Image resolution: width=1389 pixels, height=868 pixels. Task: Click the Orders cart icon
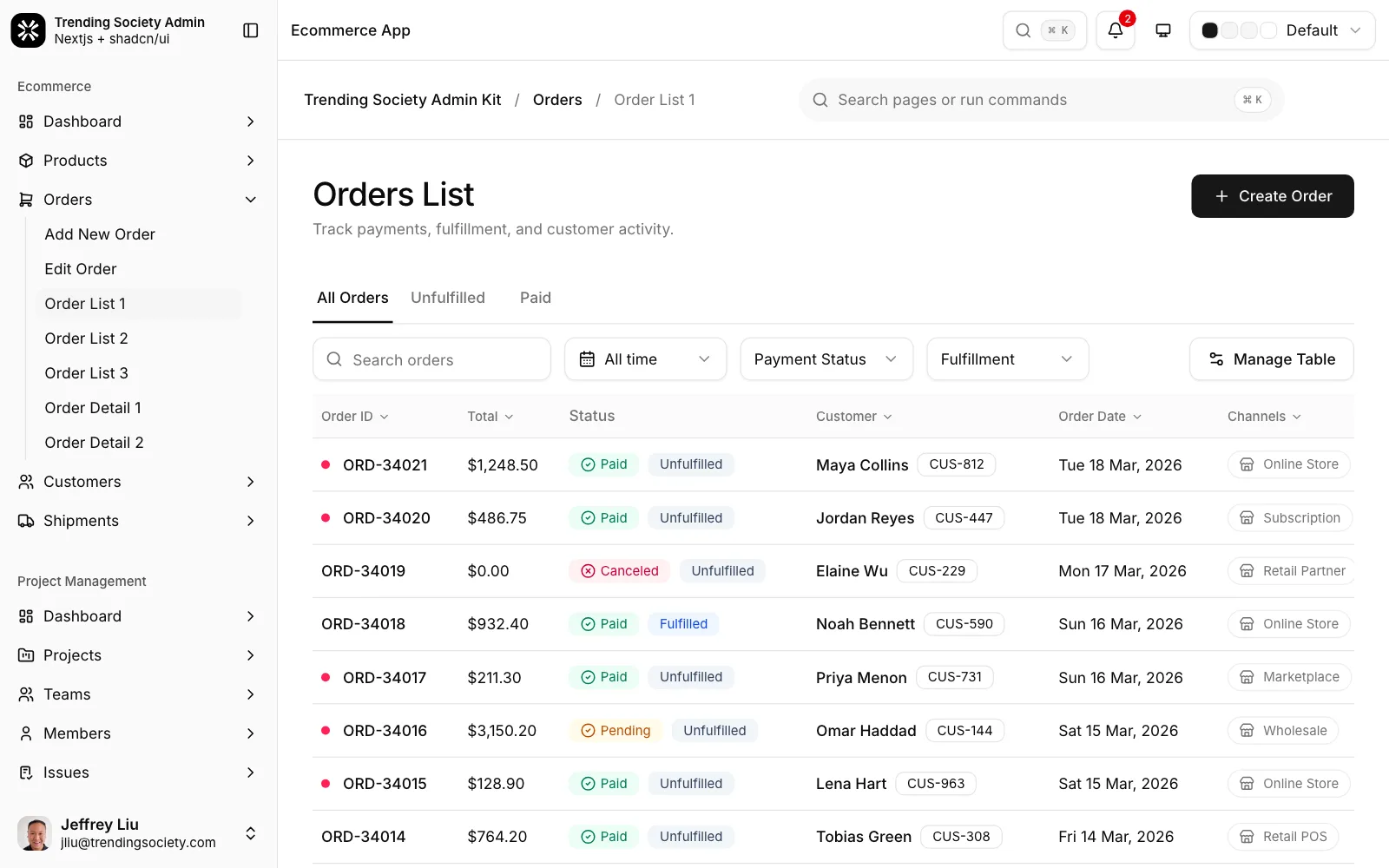pyautogui.click(x=26, y=200)
